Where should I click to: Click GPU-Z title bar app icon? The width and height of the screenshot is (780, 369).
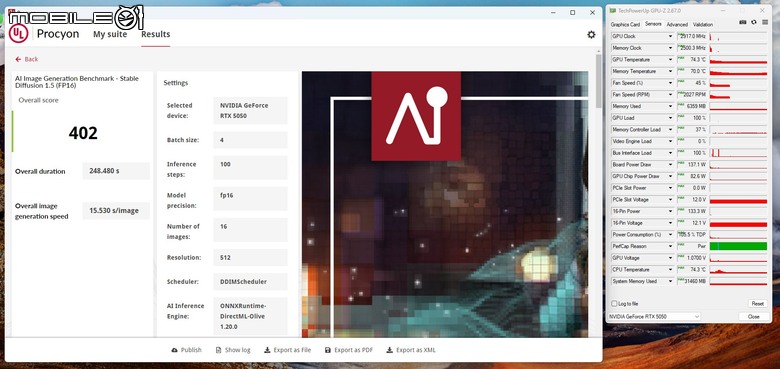coord(613,10)
